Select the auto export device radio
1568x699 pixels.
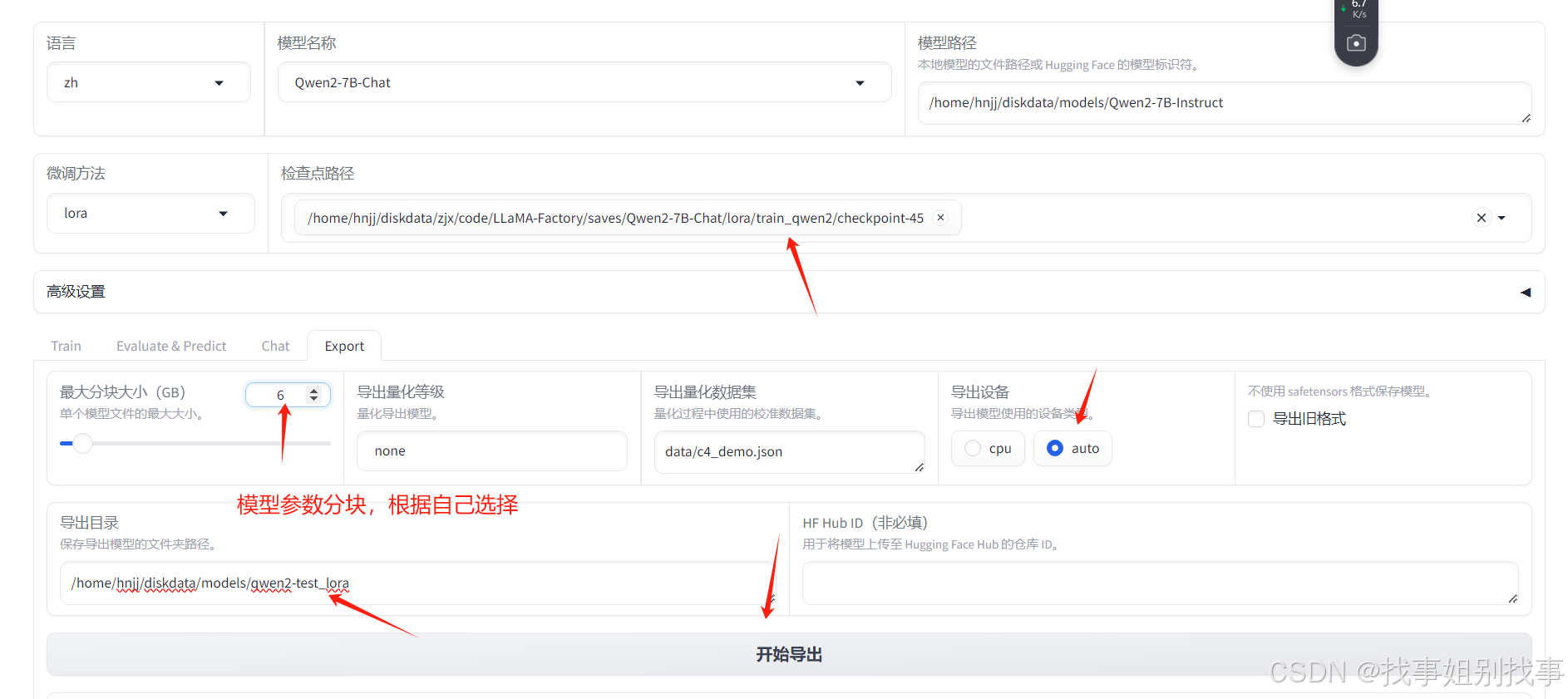pyautogui.click(x=1072, y=449)
